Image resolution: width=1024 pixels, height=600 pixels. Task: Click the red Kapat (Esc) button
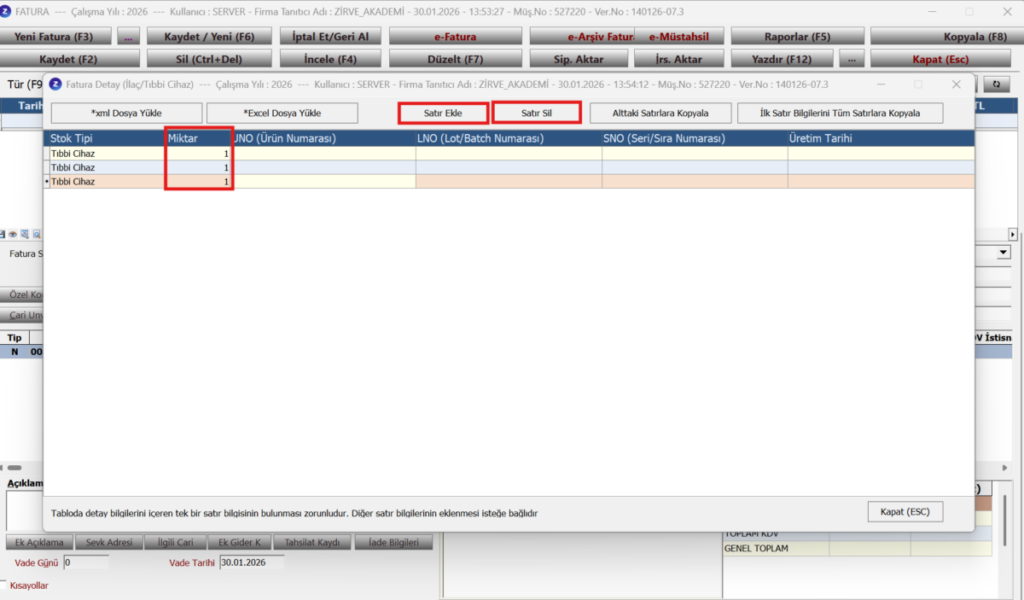(940, 59)
